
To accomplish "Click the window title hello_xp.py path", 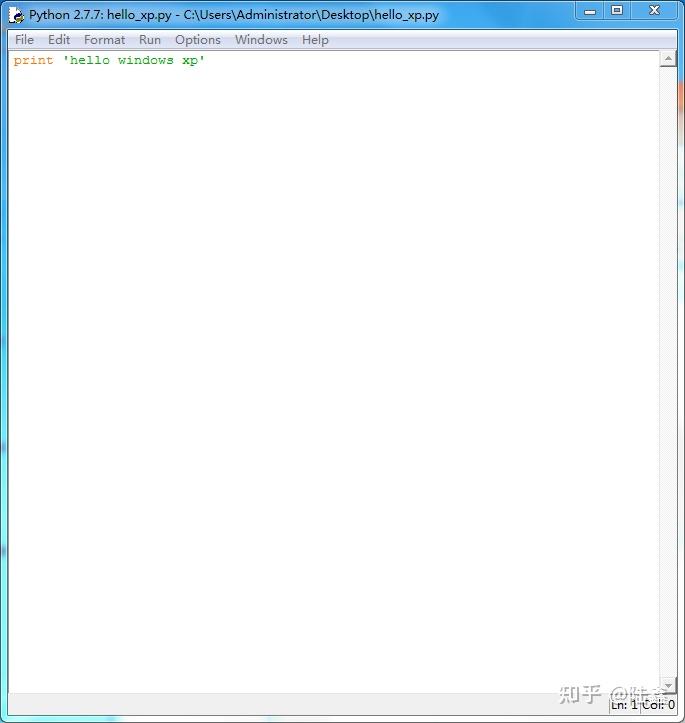I will (x=311, y=15).
